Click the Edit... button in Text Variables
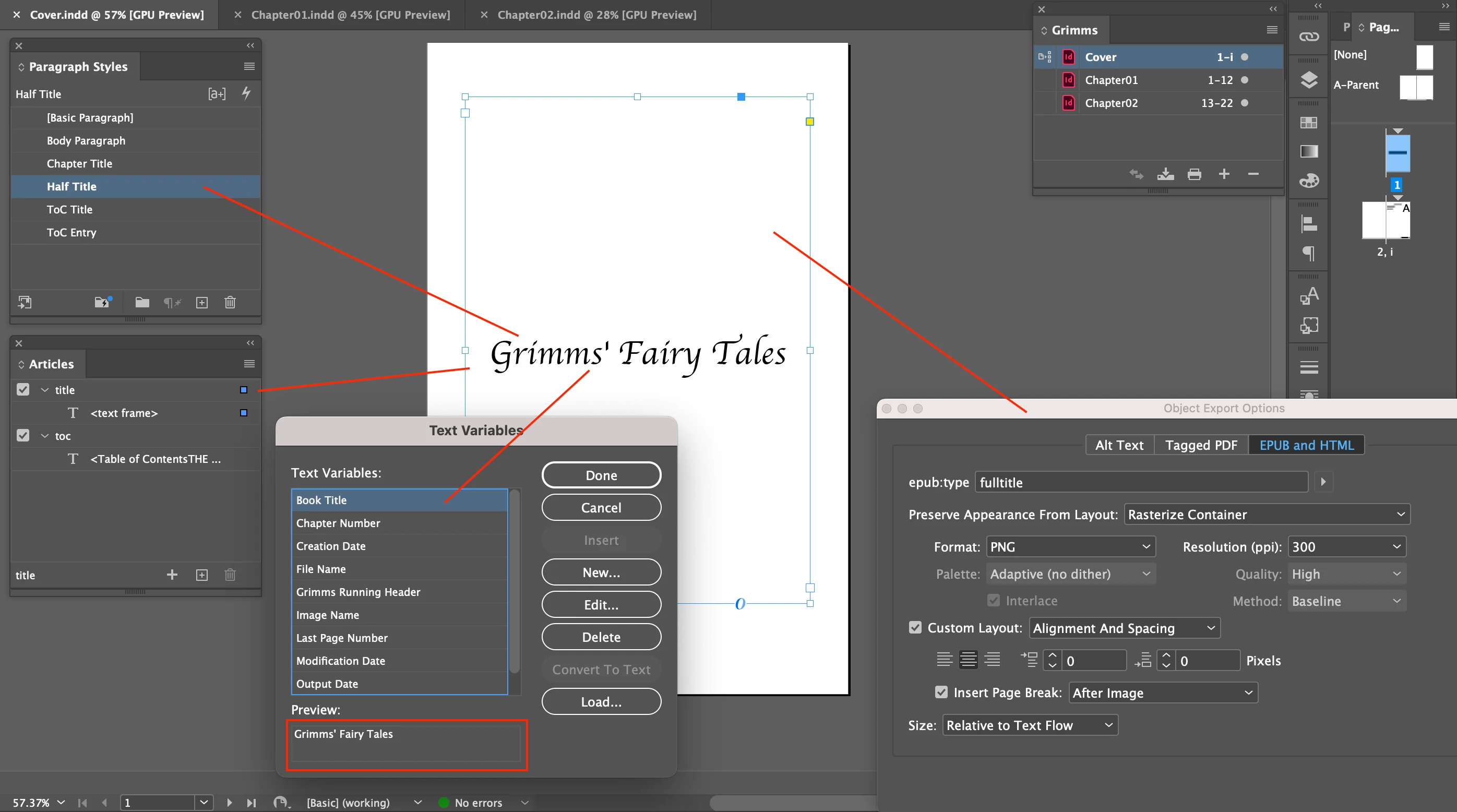The height and width of the screenshot is (812, 1457). pos(601,605)
